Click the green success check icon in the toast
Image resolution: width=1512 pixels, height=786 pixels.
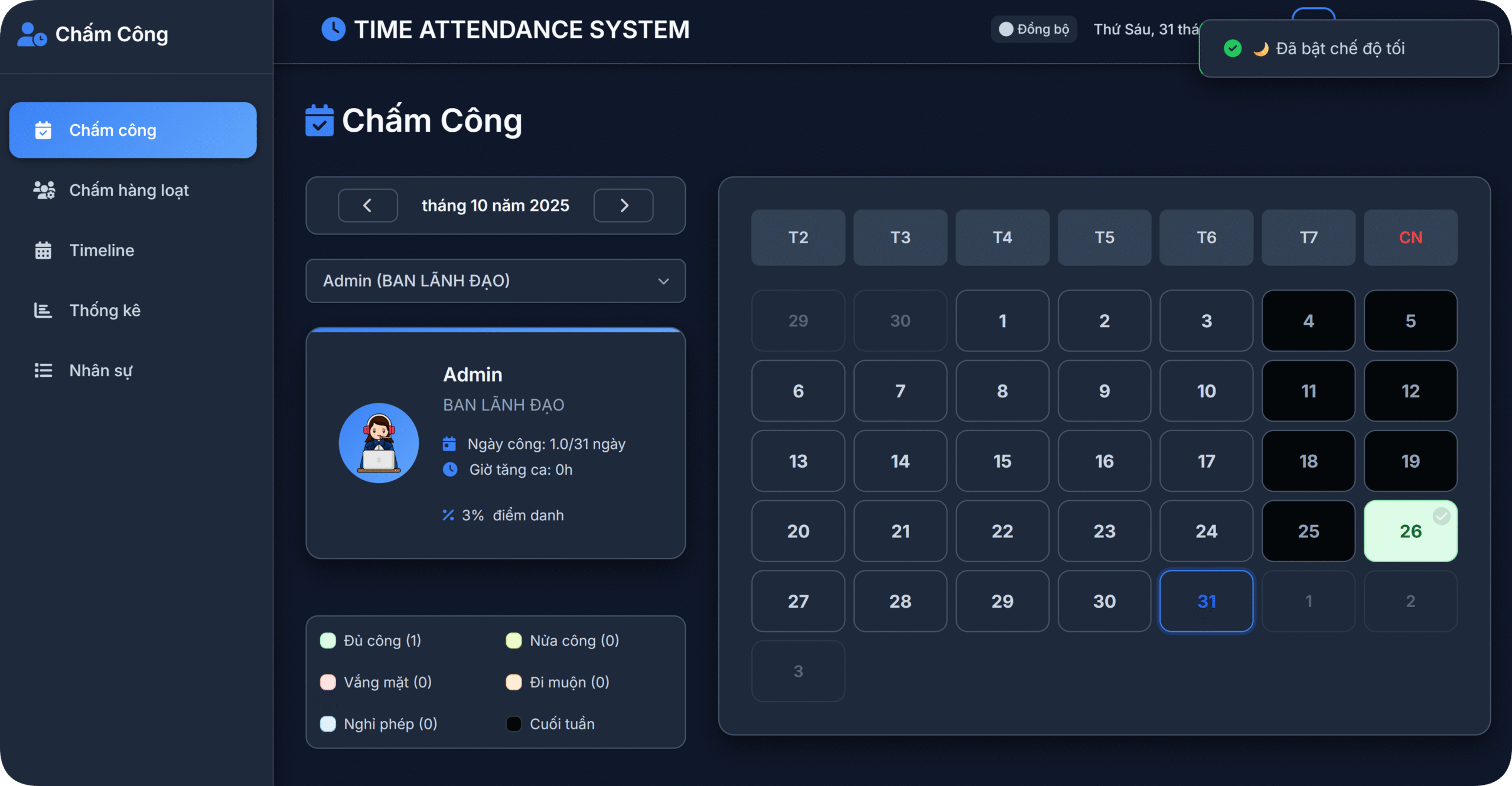click(1233, 48)
